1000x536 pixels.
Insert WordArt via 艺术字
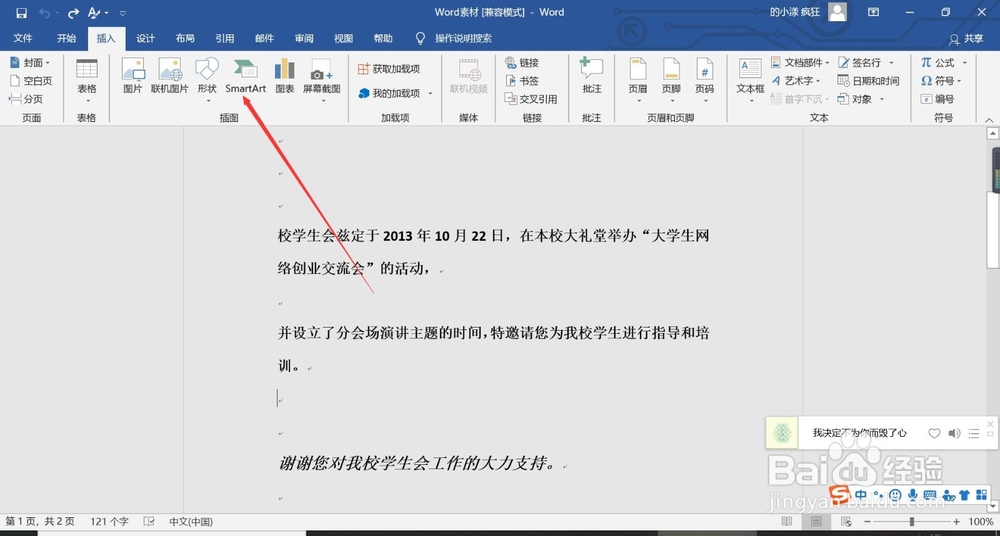point(796,81)
